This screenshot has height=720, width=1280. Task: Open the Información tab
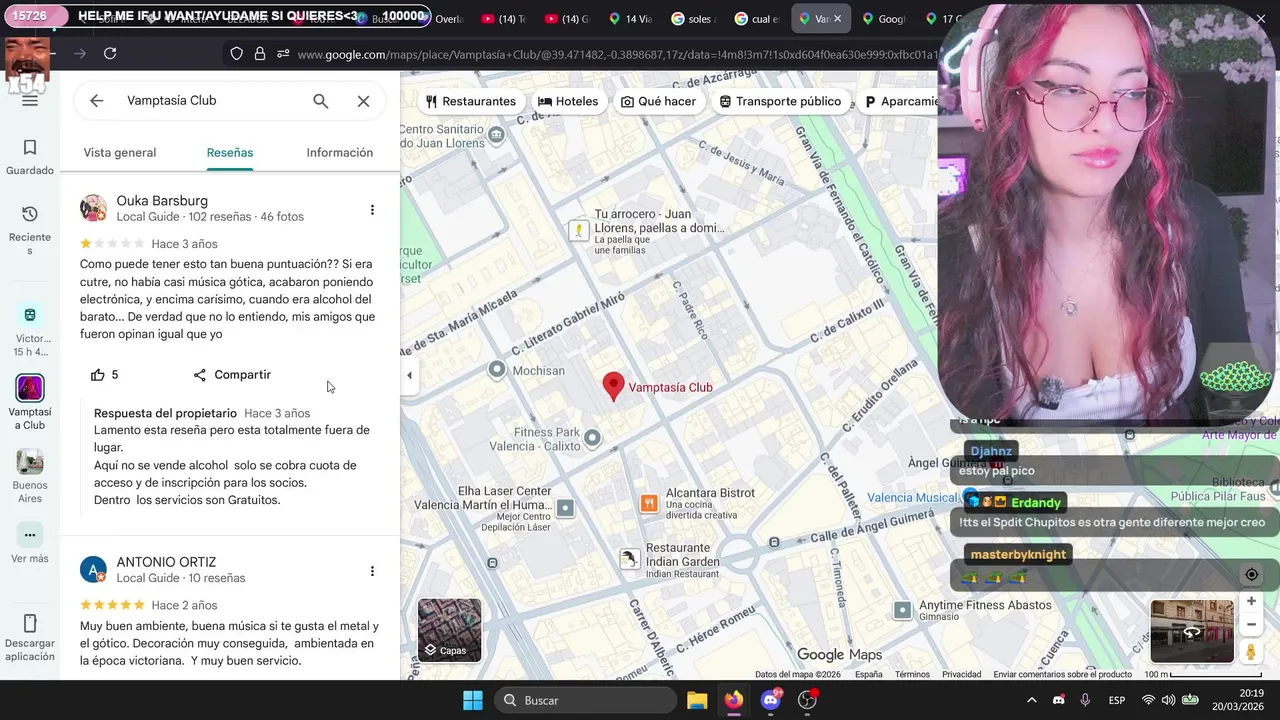tap(340, 153)
